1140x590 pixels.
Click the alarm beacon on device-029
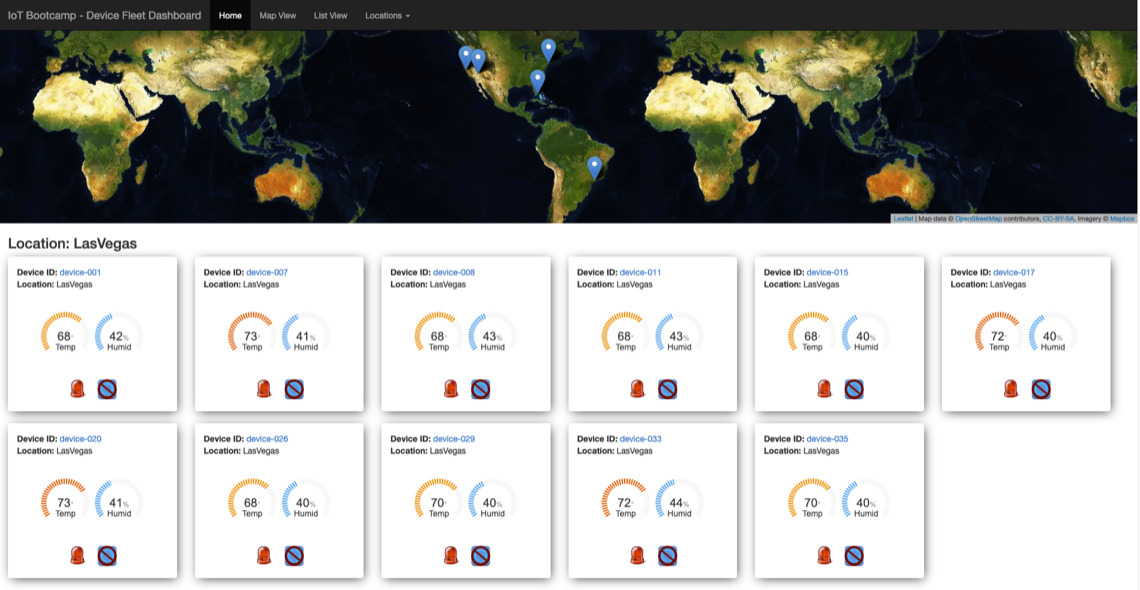[x=451, y=556]
